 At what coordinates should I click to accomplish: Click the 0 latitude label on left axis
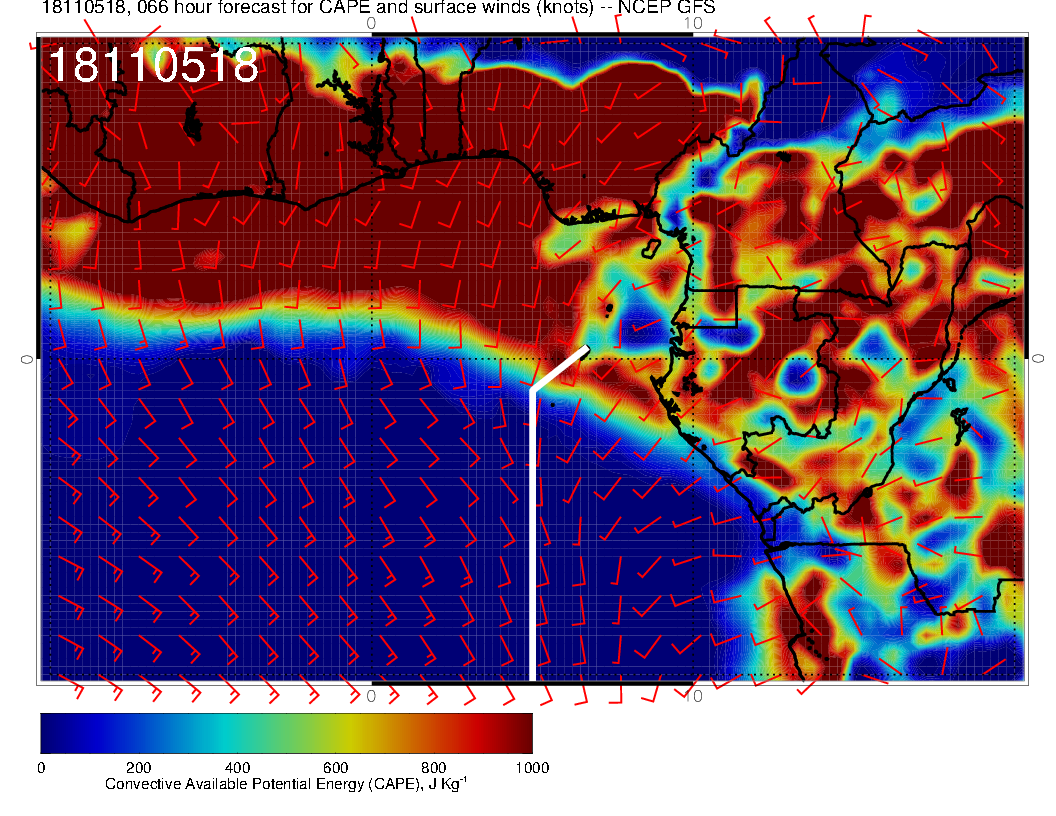[x=28, y=358]
